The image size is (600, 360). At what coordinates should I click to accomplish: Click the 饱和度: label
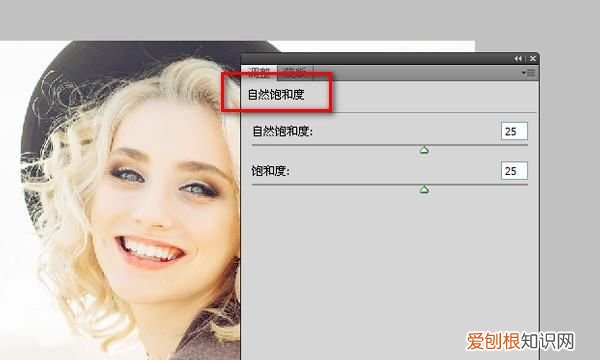271,171
